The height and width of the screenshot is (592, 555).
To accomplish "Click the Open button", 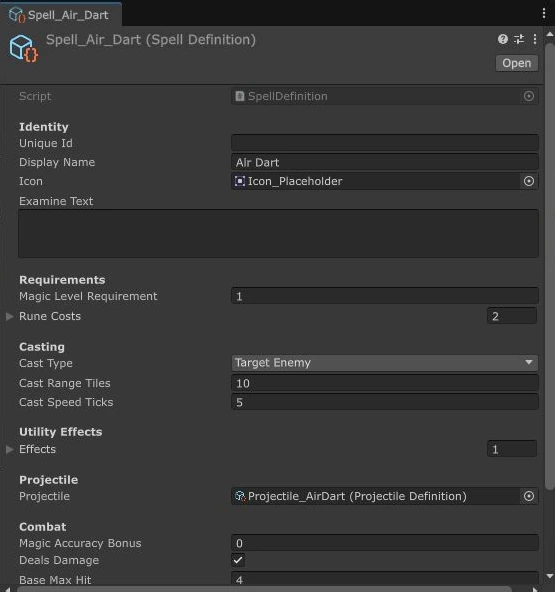I will pos(516,63).
